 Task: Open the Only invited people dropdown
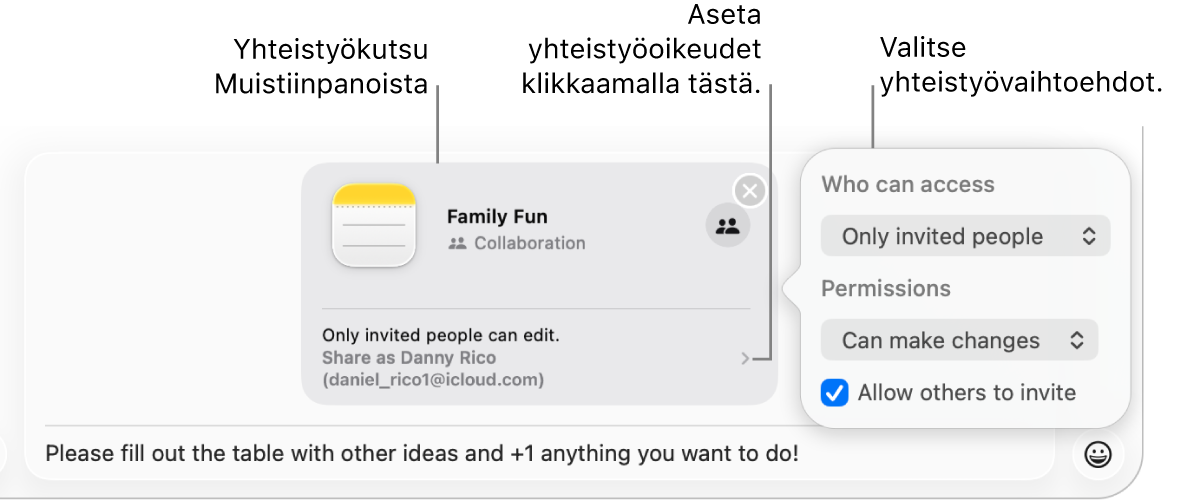tap(964, 237)
